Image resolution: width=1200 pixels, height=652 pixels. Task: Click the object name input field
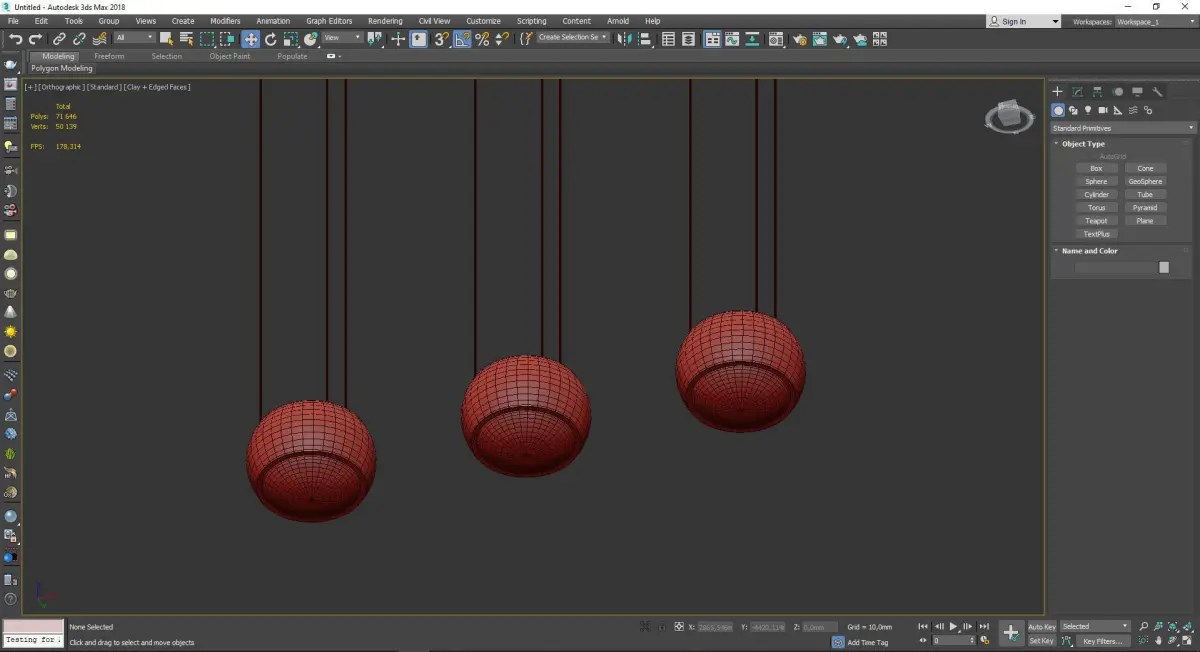(x=1115, y=268)
